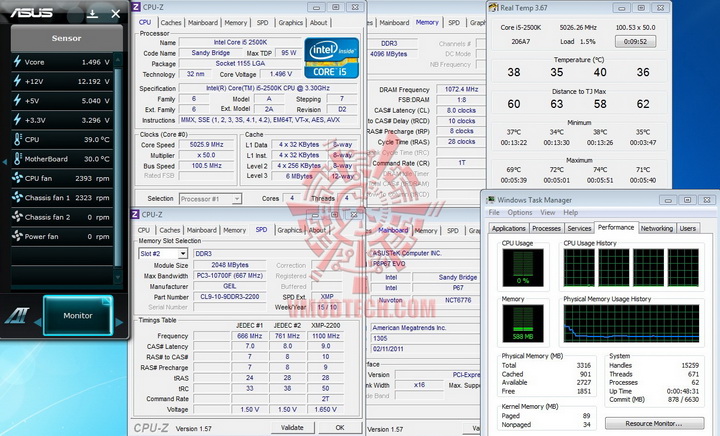
Task: Click the Sensor header in ASUS panel
Action: pos(67,38)
